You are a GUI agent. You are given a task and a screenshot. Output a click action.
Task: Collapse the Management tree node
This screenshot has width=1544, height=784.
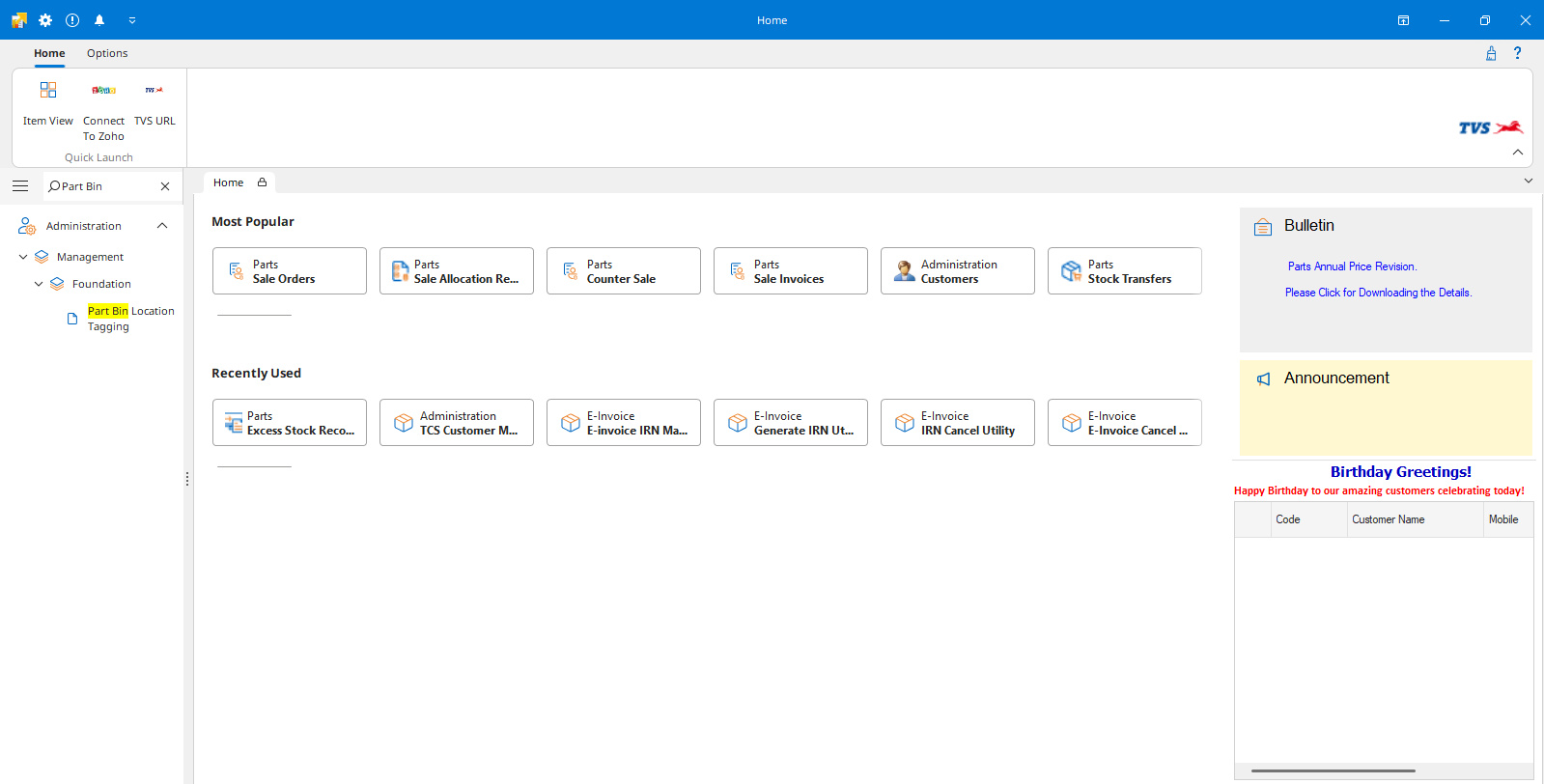(x=23, y=257)
